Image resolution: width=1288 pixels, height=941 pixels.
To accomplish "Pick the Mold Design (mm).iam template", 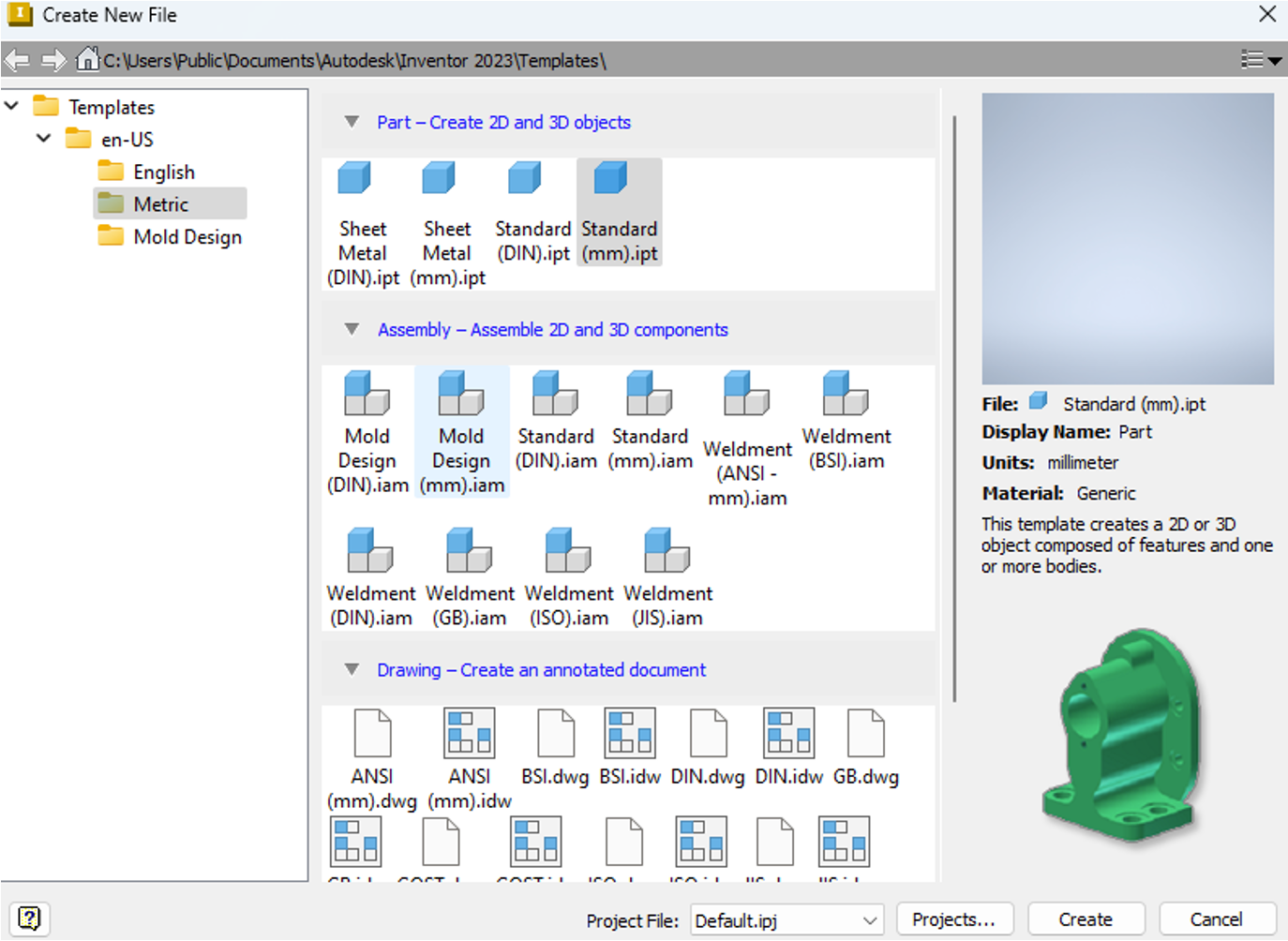I will point(461,431).
